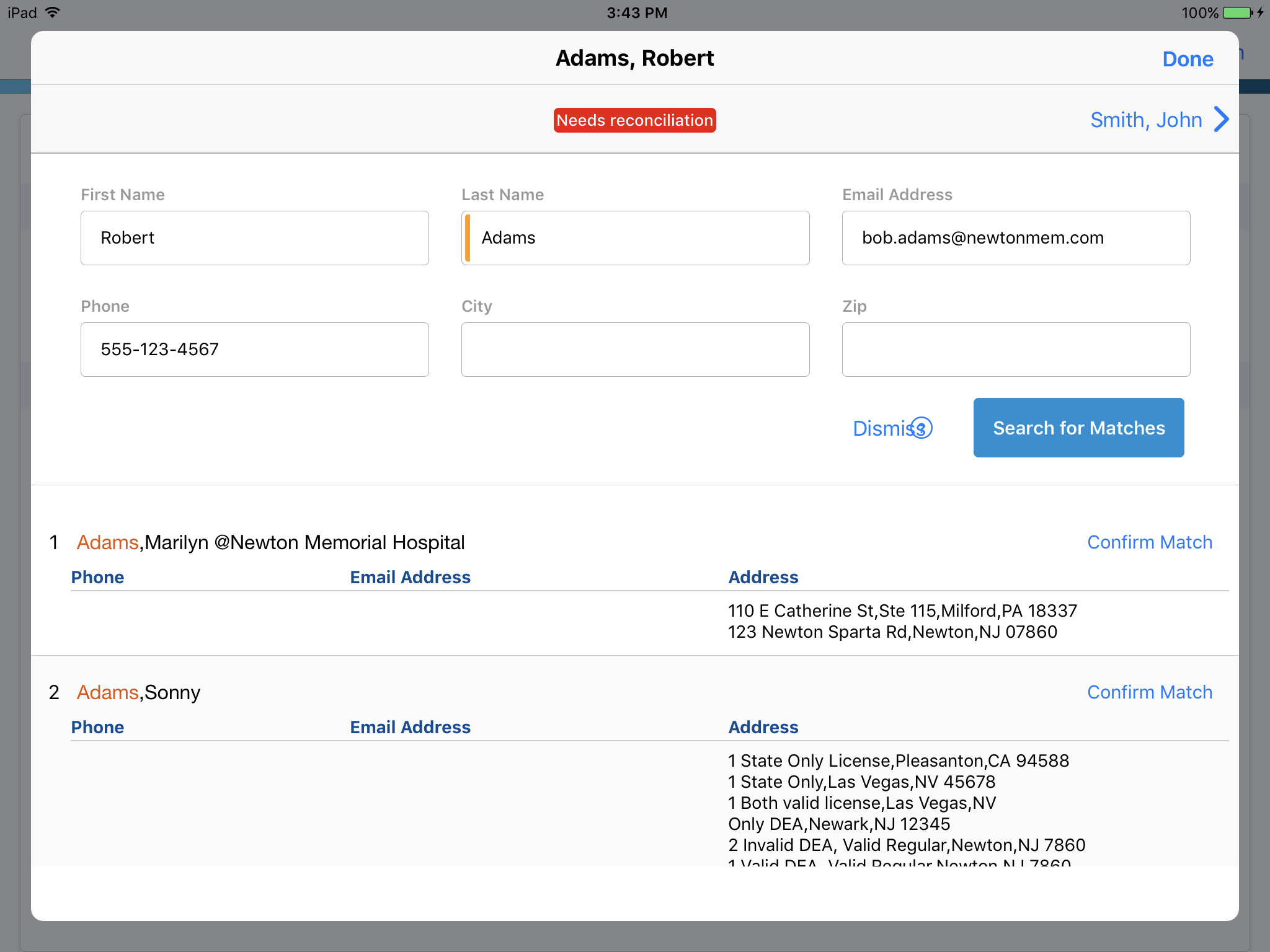Go to next record Smith, John

pos(1146,120)
